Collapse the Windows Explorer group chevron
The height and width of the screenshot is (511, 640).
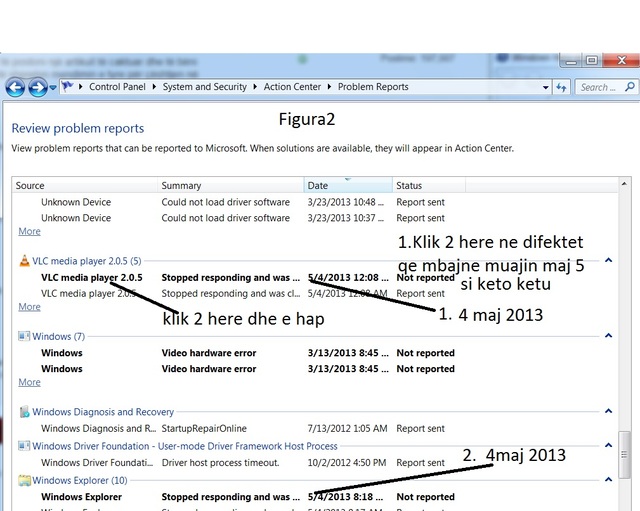point(608,480)
